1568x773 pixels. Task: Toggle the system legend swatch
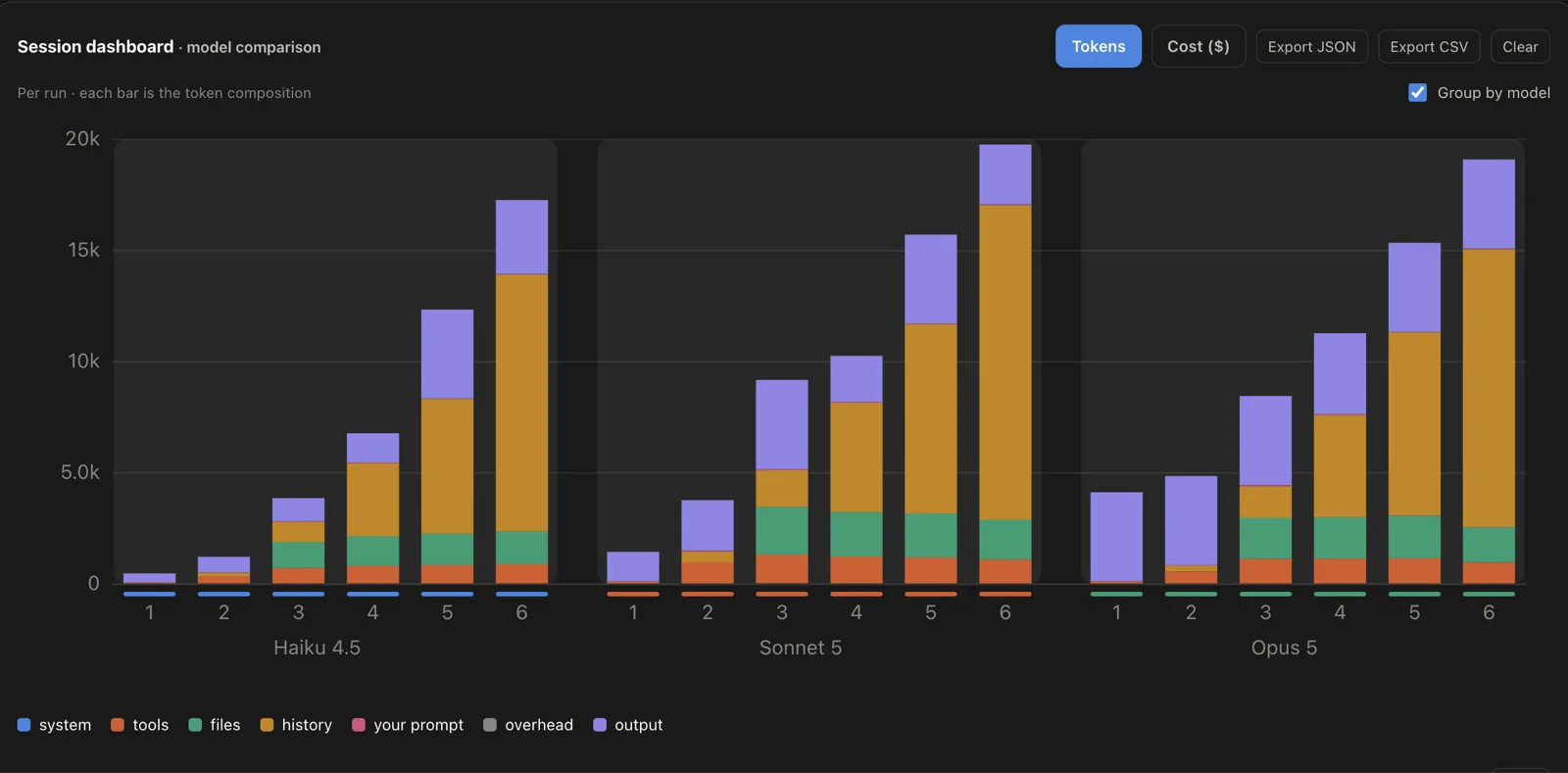click(x=24, y=725)
